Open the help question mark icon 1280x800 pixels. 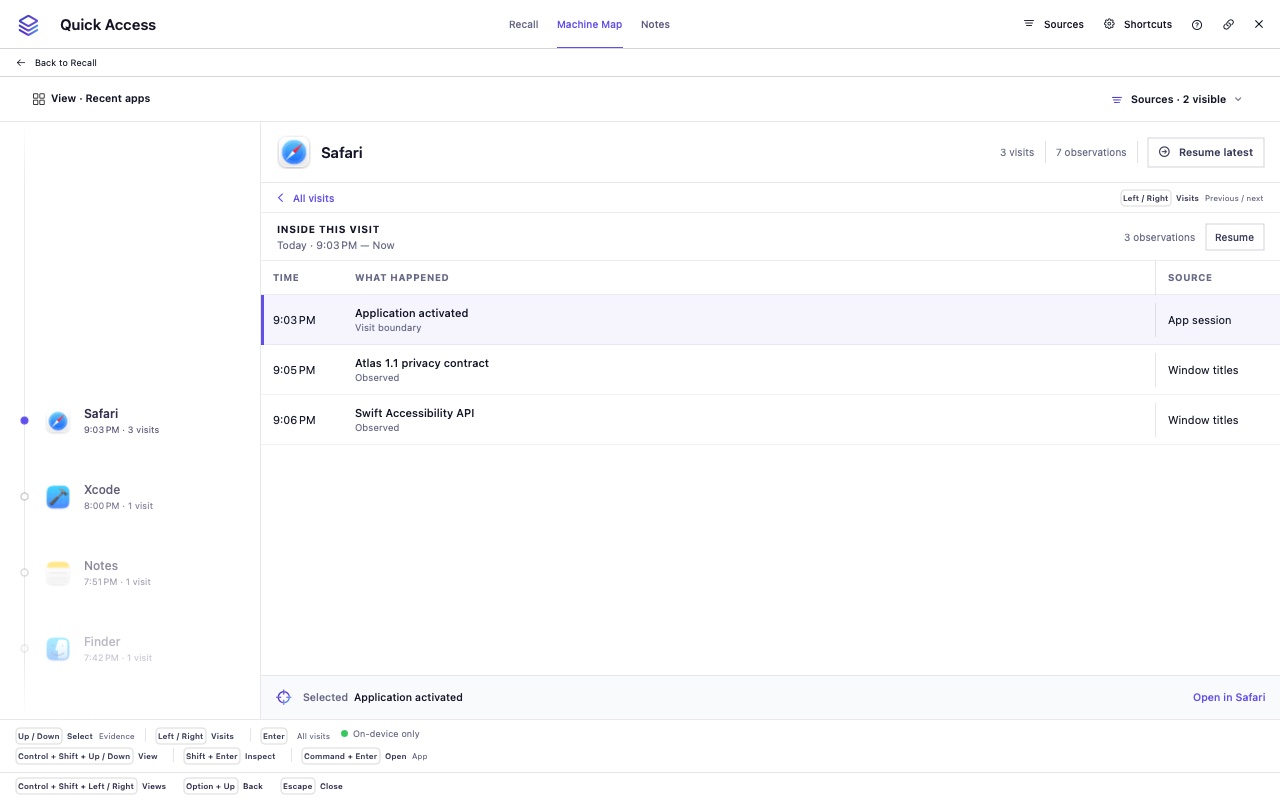(1197, 25)
